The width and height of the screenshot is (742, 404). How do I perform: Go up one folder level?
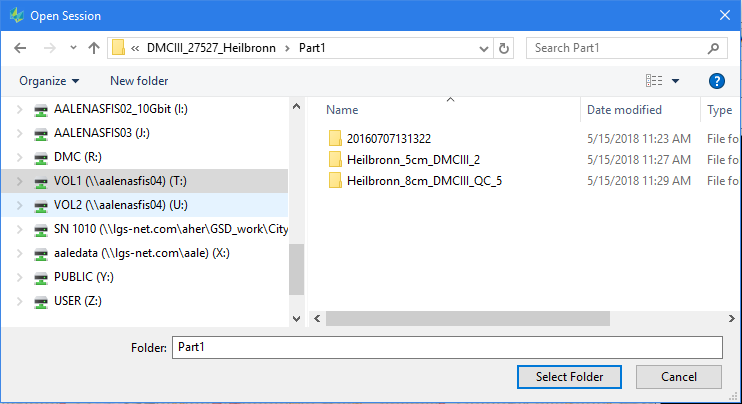[x=93, y=48]
